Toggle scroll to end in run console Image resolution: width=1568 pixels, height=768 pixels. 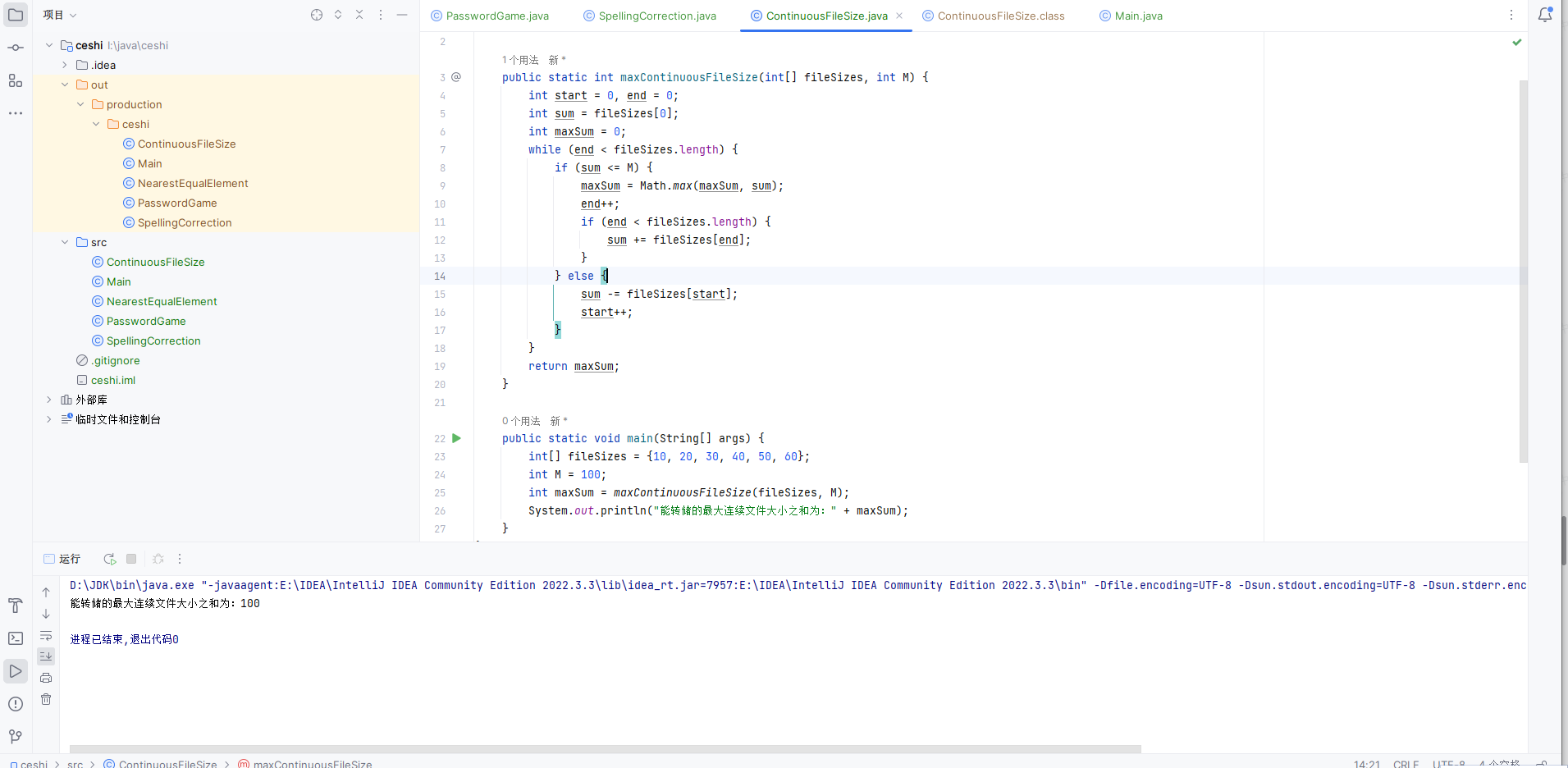46,656
